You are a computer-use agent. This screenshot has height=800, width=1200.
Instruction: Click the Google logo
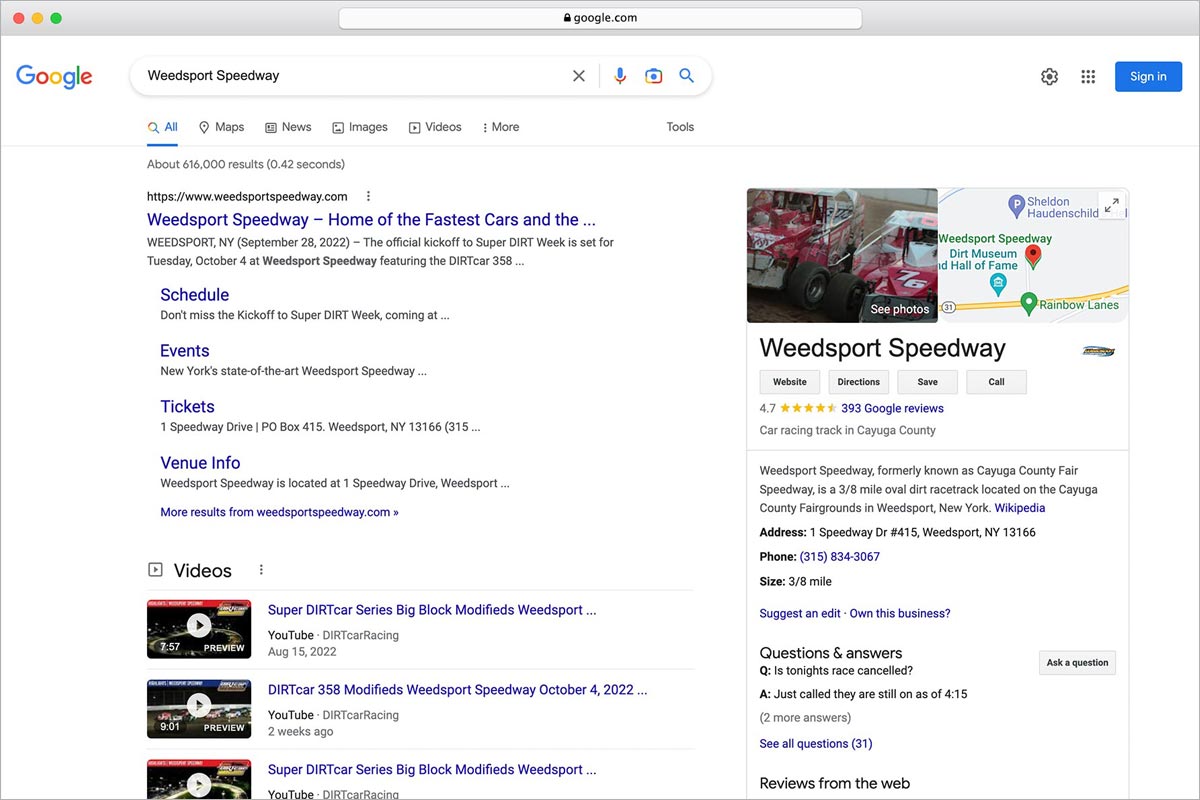pos(54,77)
